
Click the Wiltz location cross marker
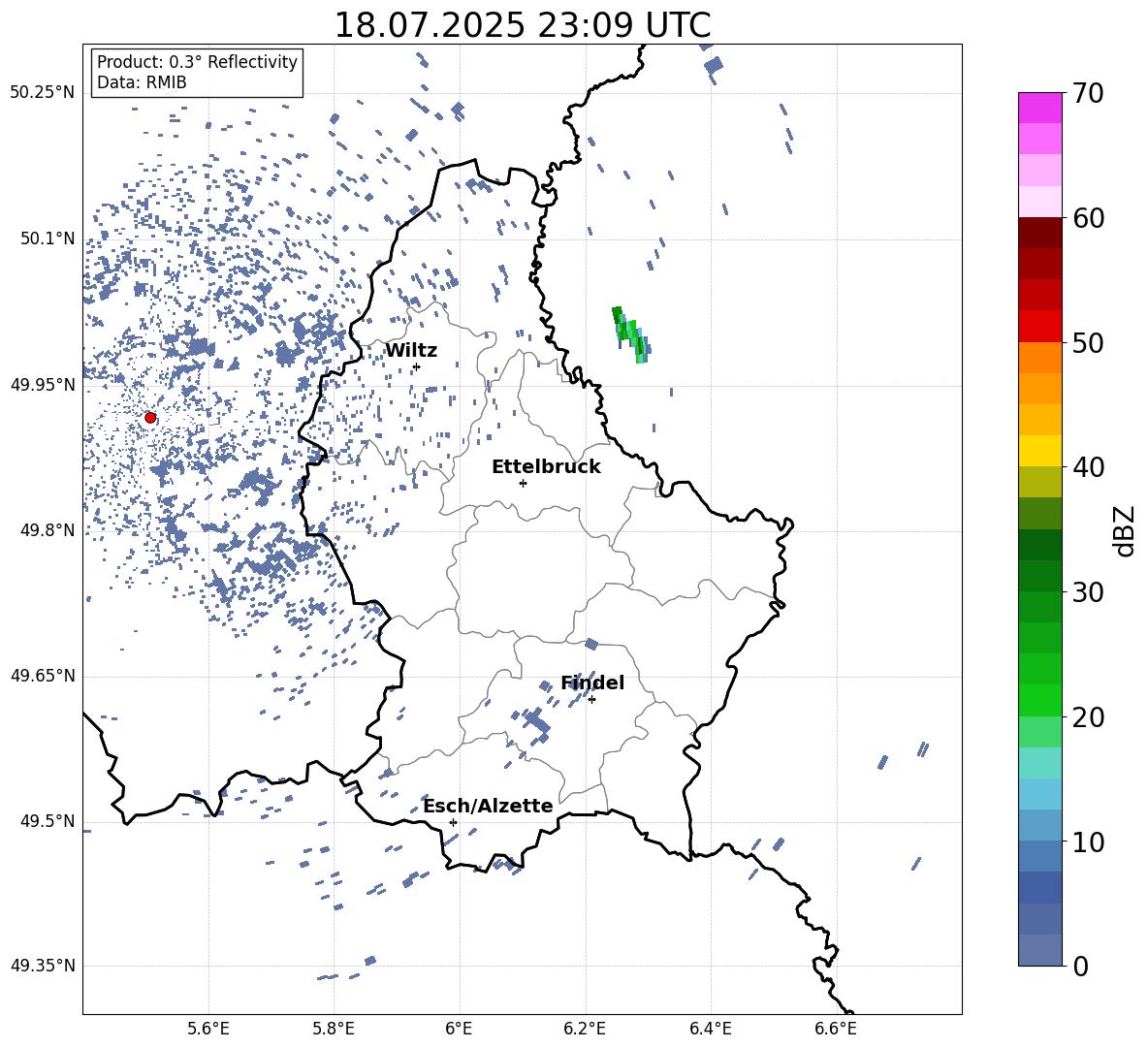click(x=417, y=366)
